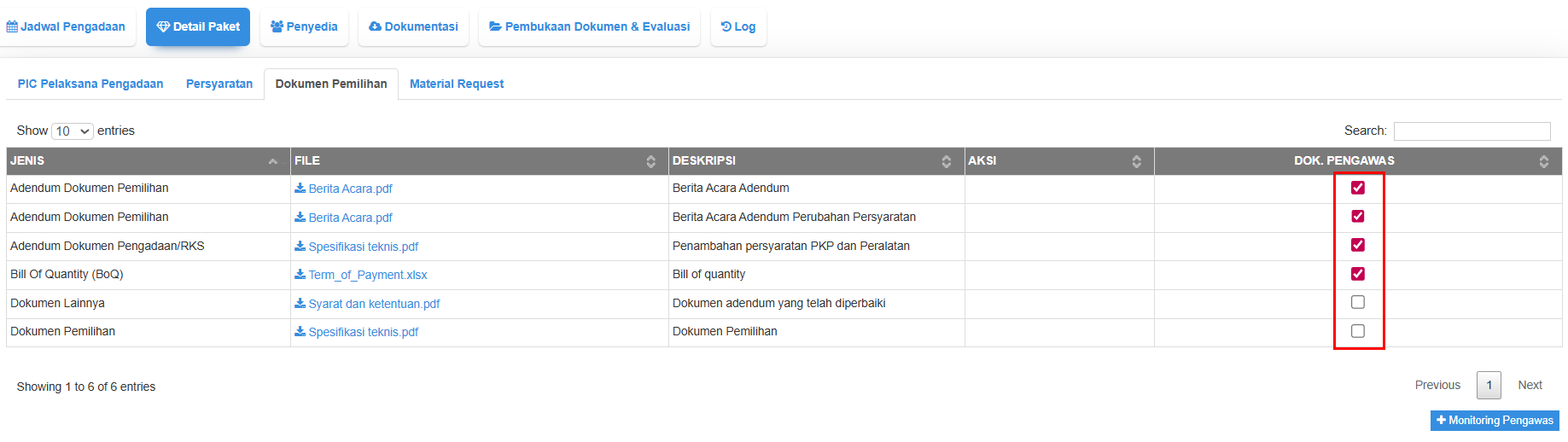Click sort icon in AKSI column header

(x=1137, y=161)
